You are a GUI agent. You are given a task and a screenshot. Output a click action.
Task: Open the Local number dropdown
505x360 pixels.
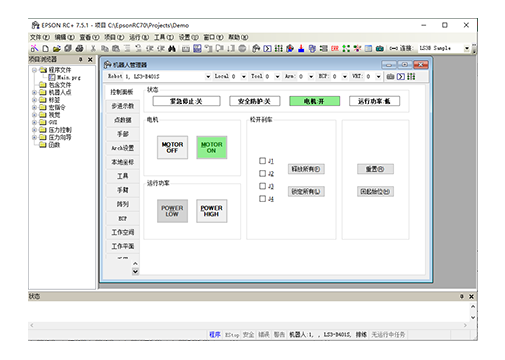coord(244,77)
